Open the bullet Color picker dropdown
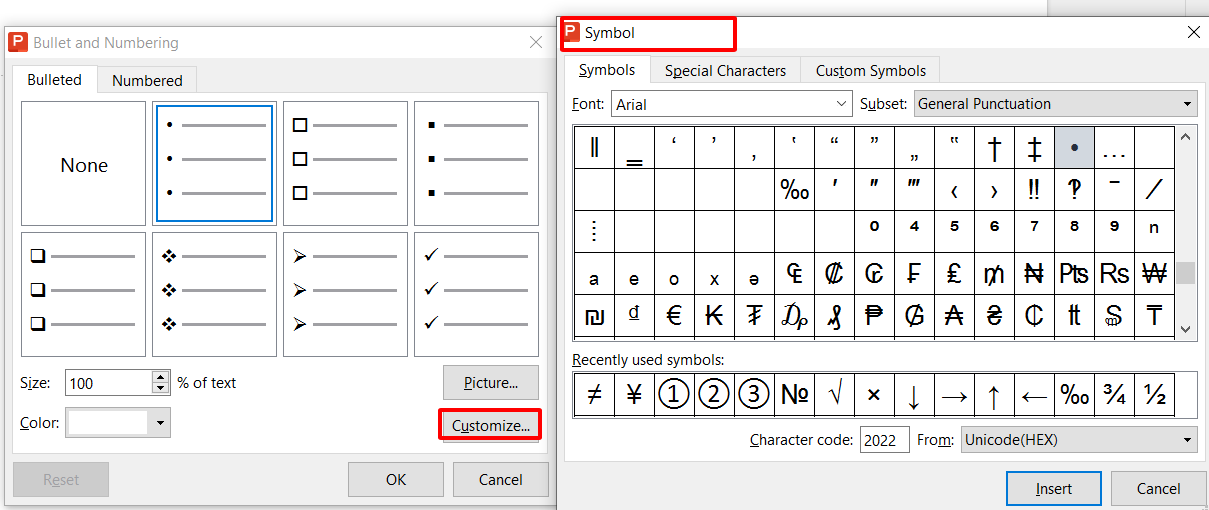Viewport: 1209px width, 510px height. (x=160, y=423)
